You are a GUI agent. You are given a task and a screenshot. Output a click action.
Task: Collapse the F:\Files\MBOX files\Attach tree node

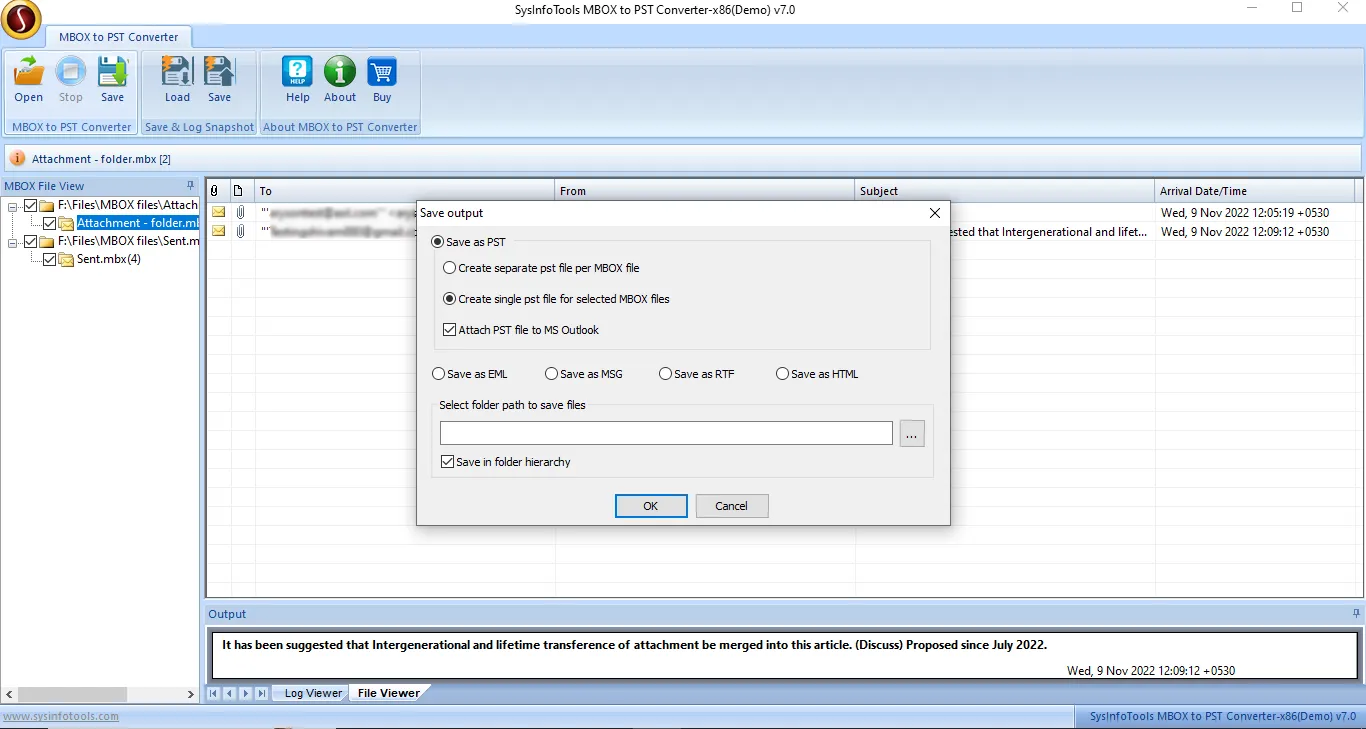14,205
